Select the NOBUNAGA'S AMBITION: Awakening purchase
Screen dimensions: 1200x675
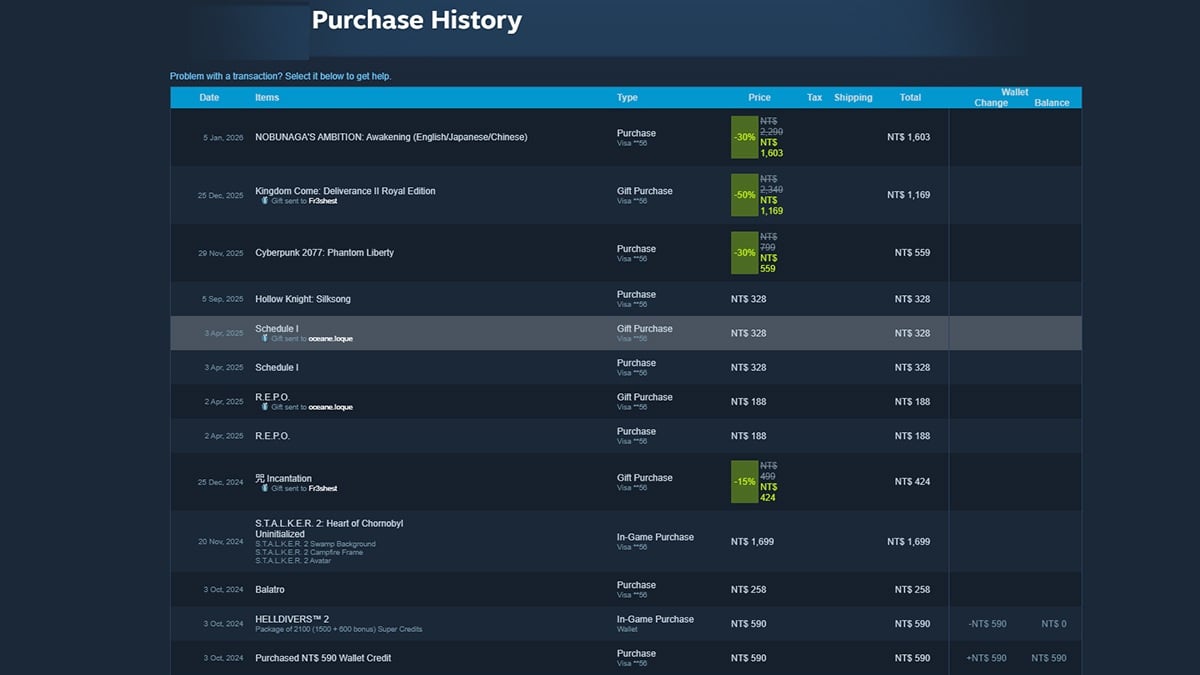pyautogui.click(x=391, y=137)
